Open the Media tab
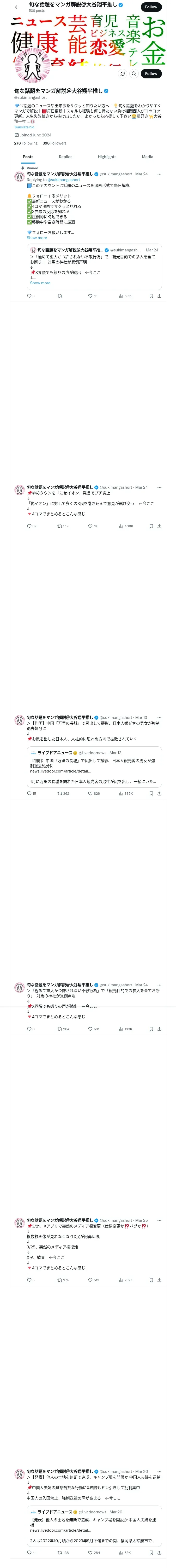This screenshot has height=1568, width=176. tap(148, 157)
